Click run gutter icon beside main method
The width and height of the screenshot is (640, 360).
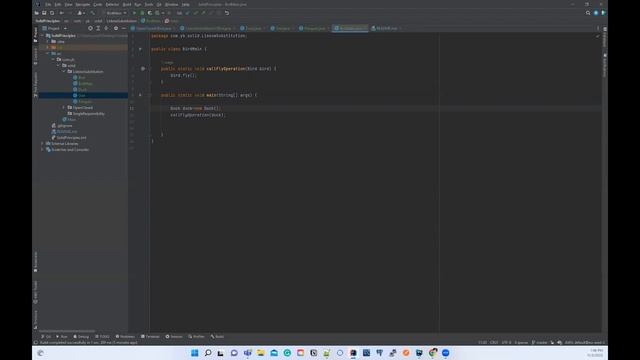[140, 95]
